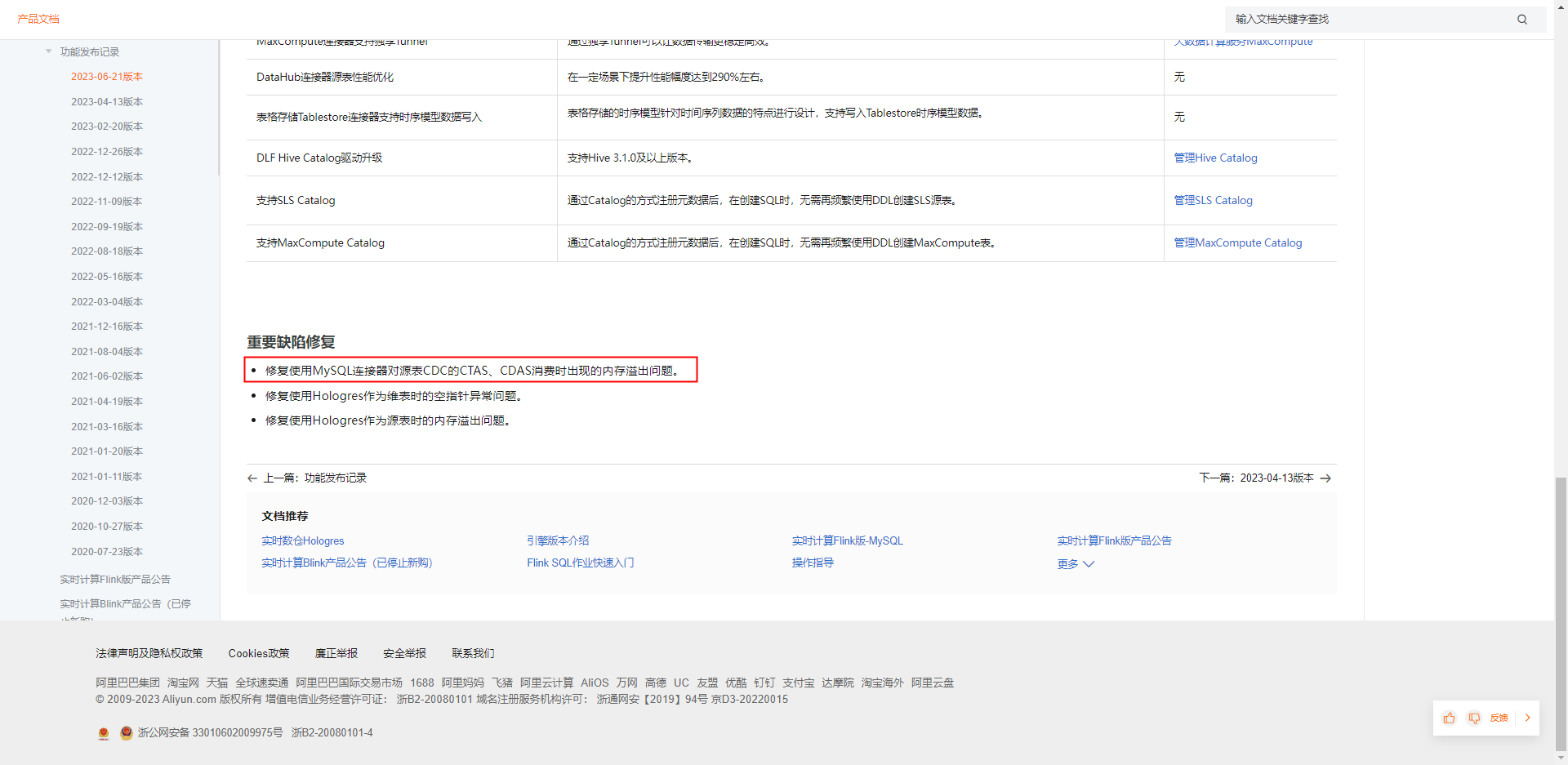Select 2022-03-04版本 in sidebar
The width and height of the screenshot is (1568, 765).
107,302
